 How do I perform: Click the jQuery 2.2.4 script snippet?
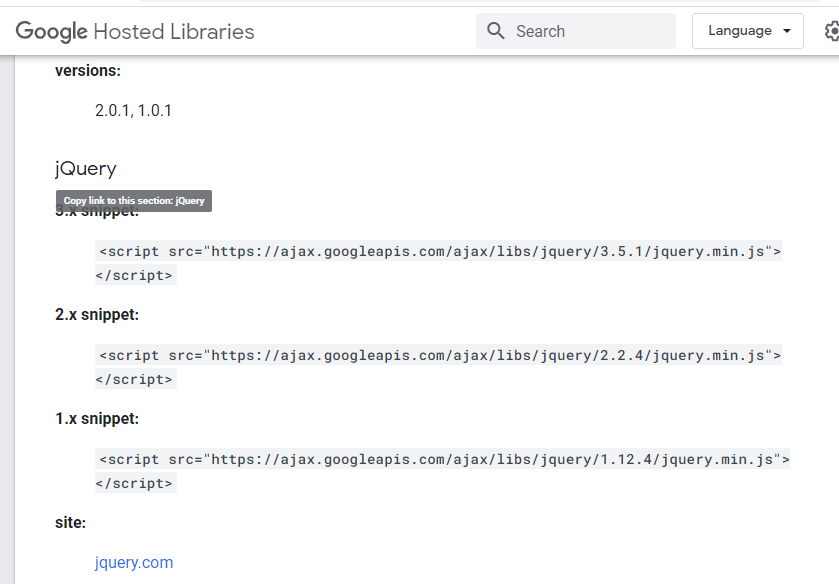[438, 367]
